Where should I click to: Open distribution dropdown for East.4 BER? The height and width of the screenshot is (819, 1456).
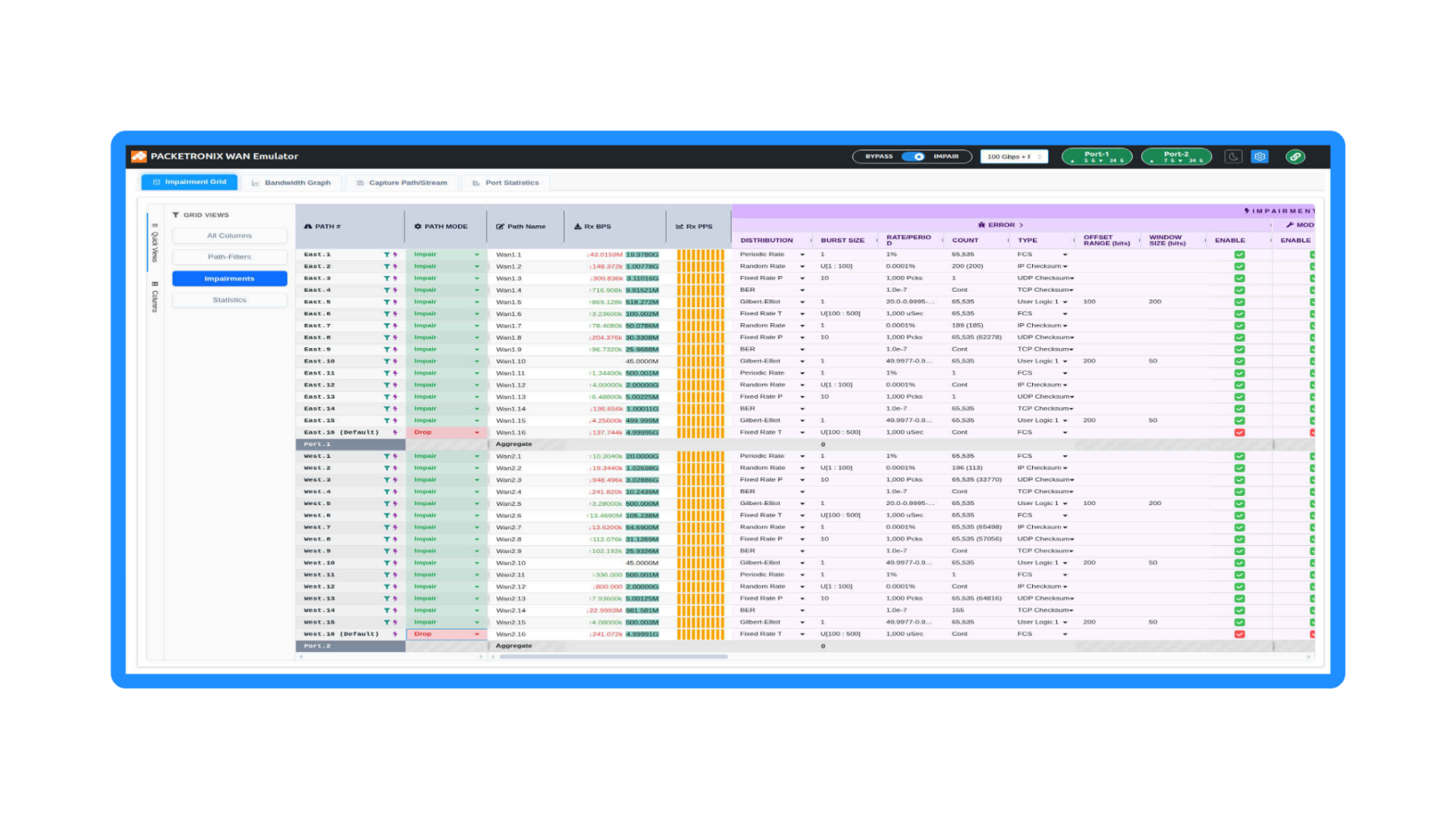tap(802, 290)
